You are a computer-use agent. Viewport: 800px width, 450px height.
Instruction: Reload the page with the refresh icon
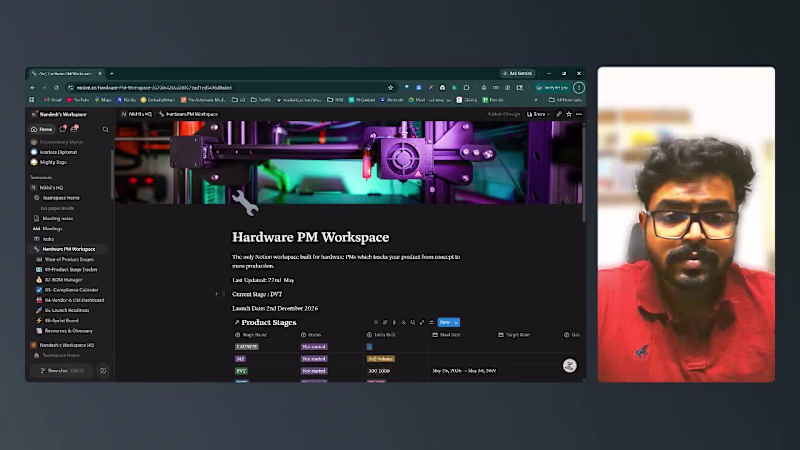(56, 88)
